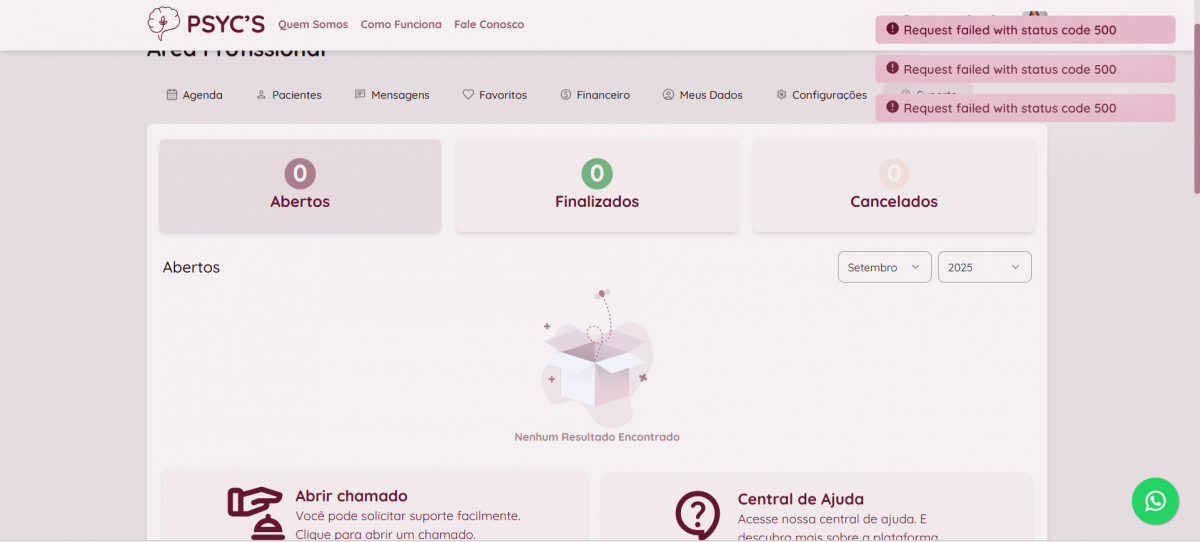Open the green WhatsApp chat button
Screen dimensions: 1200x542
(1155, 500)
